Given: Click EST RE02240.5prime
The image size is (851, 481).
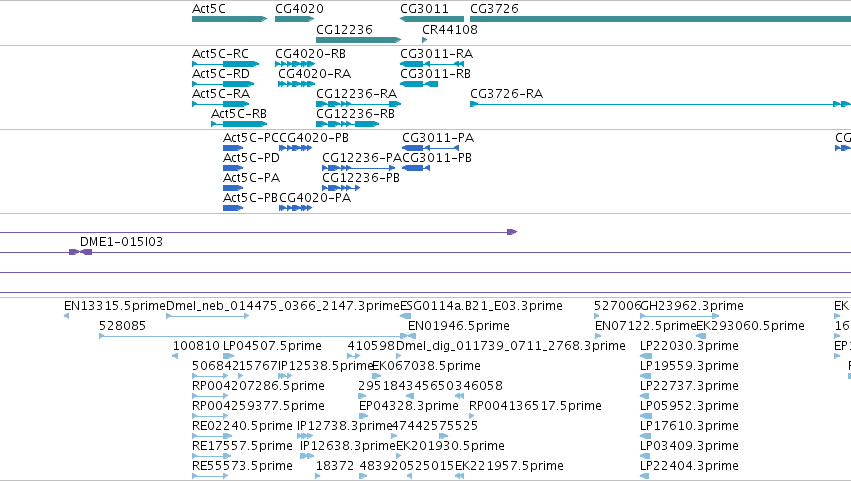Looking at the screenshot, I should [x=212, y=436].
